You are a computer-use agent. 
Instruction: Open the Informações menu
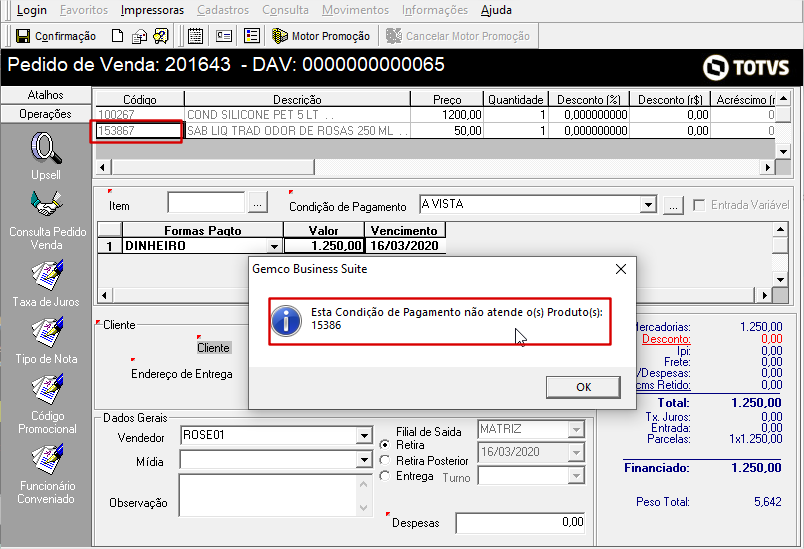click(435, 10)
